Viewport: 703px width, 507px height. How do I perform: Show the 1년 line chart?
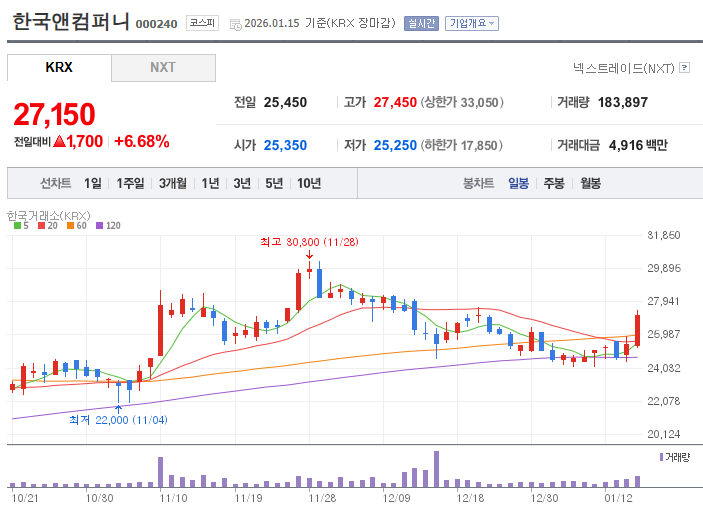[x=210, y=183]
